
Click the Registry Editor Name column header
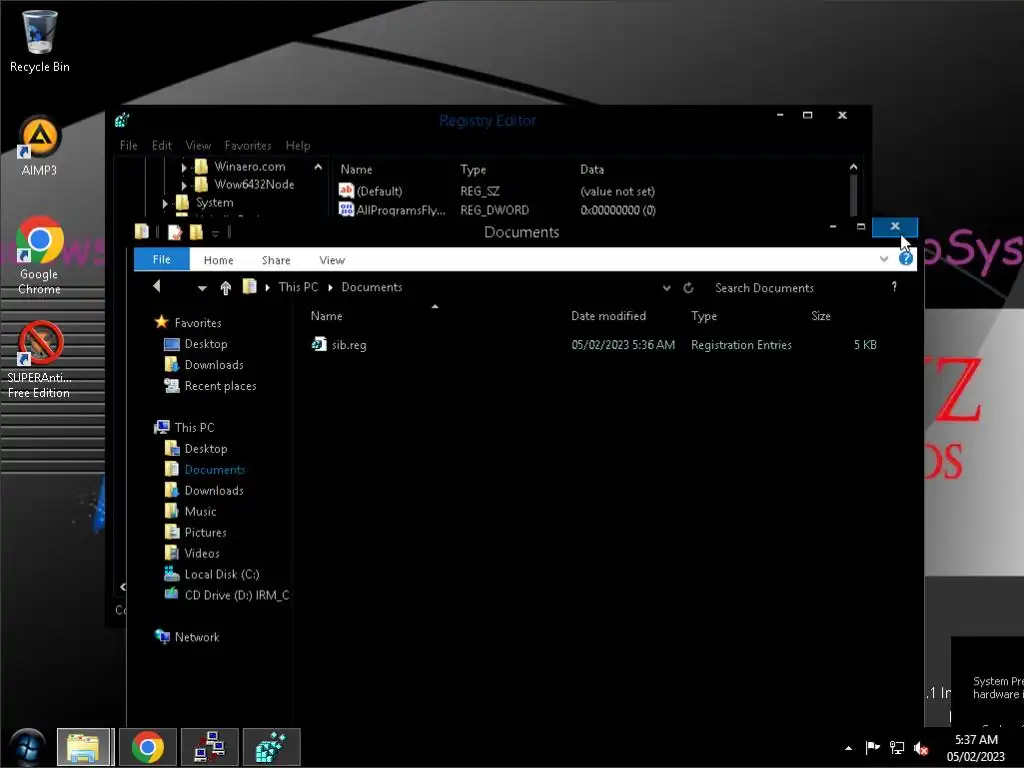356,170
